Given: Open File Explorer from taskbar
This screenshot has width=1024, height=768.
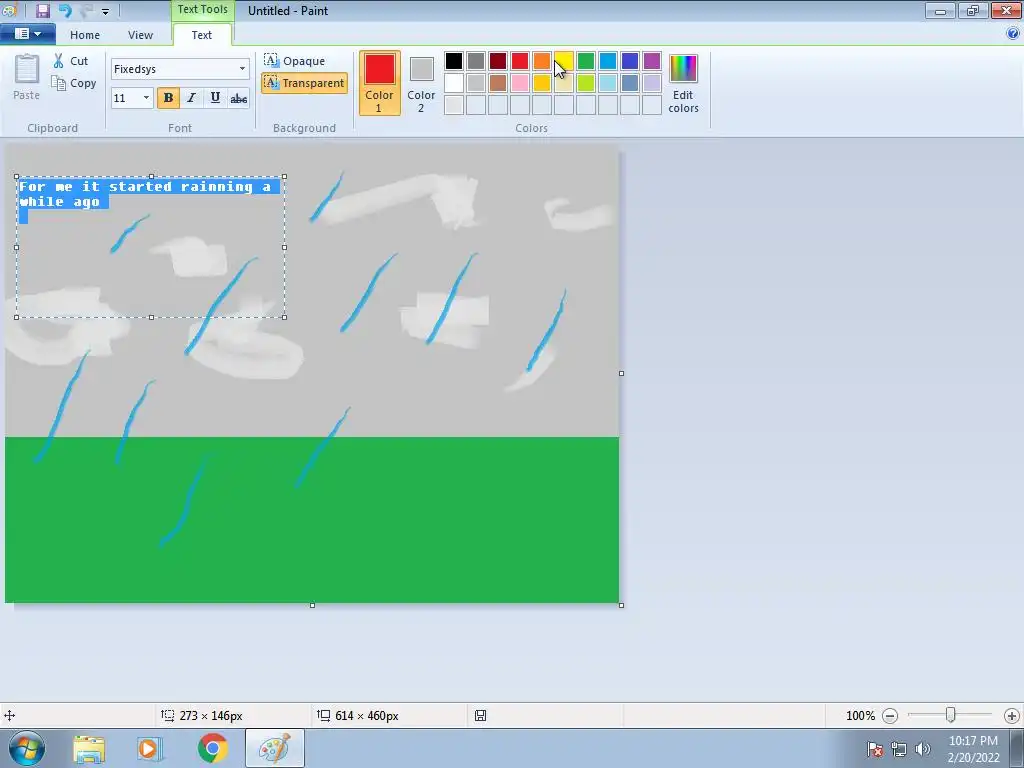Looking at the screenshot, I should [x=89, y=749].
